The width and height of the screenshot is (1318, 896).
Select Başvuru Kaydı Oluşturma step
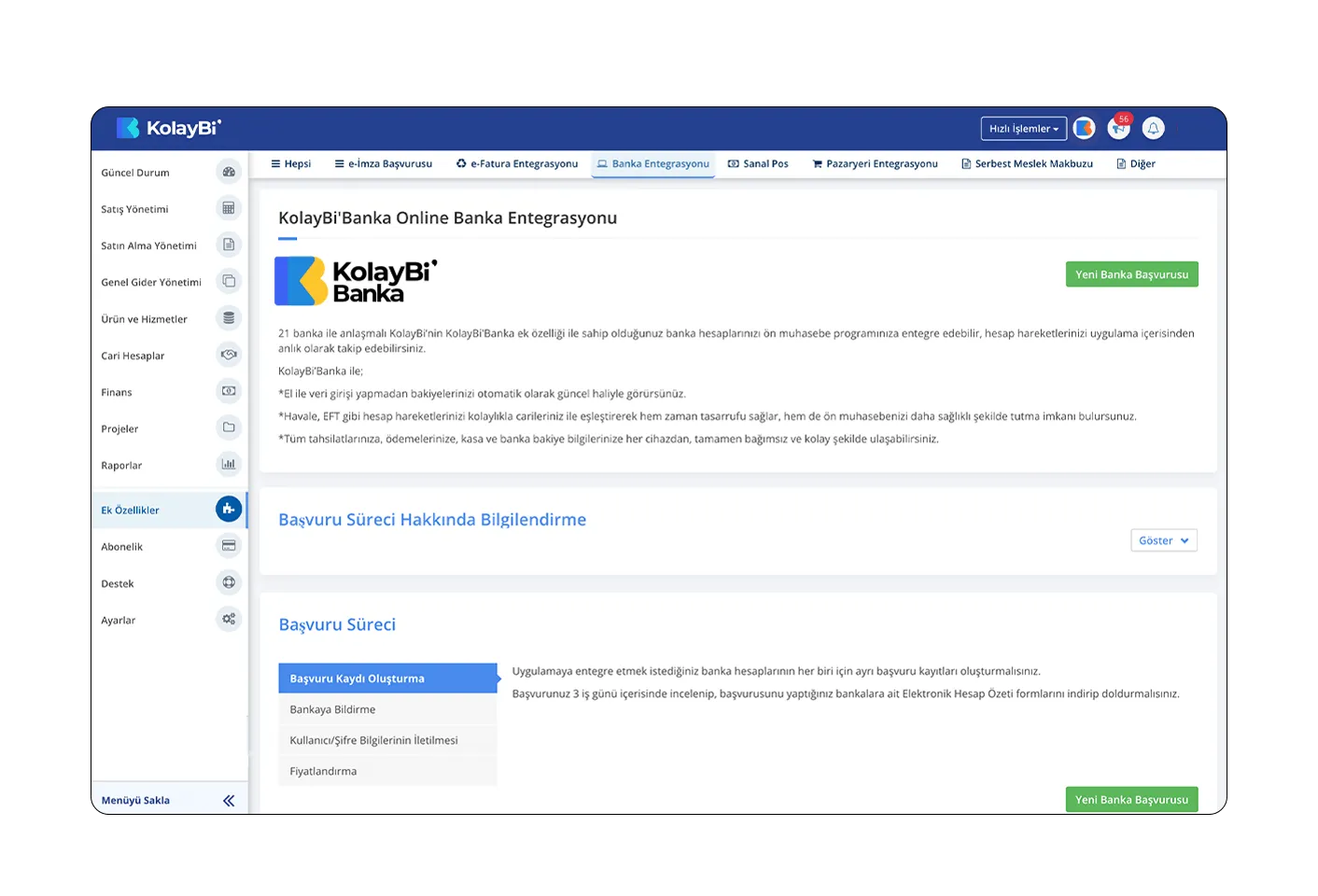point(387,679)
